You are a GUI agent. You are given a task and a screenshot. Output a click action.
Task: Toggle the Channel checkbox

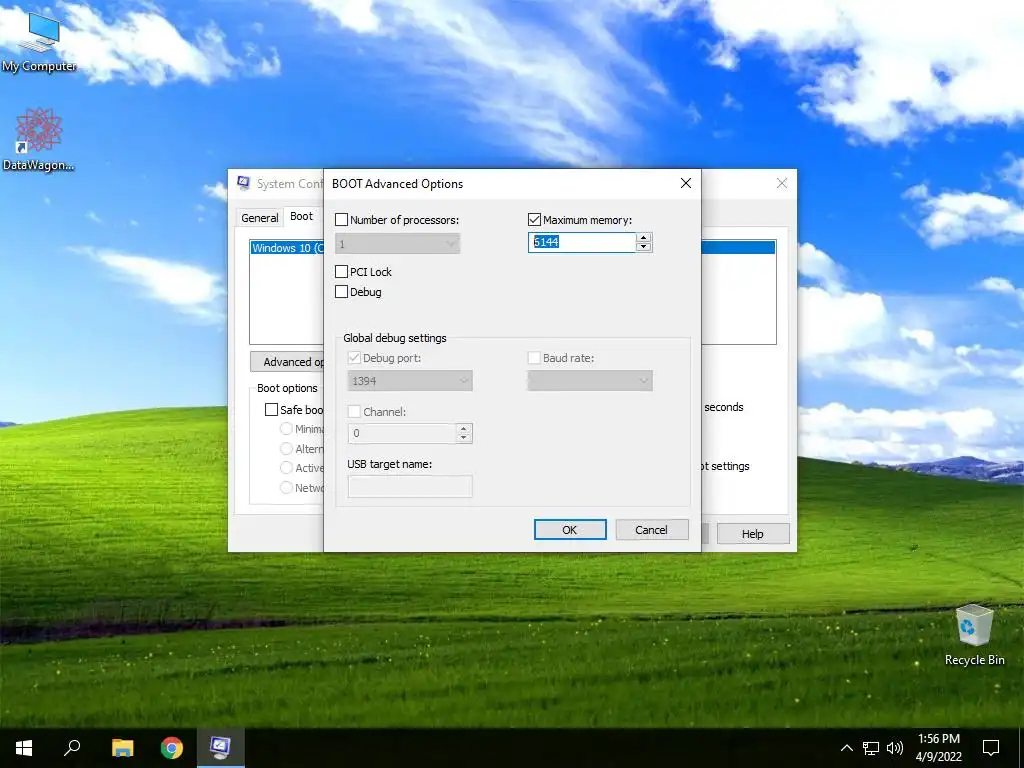coord(354,412)
